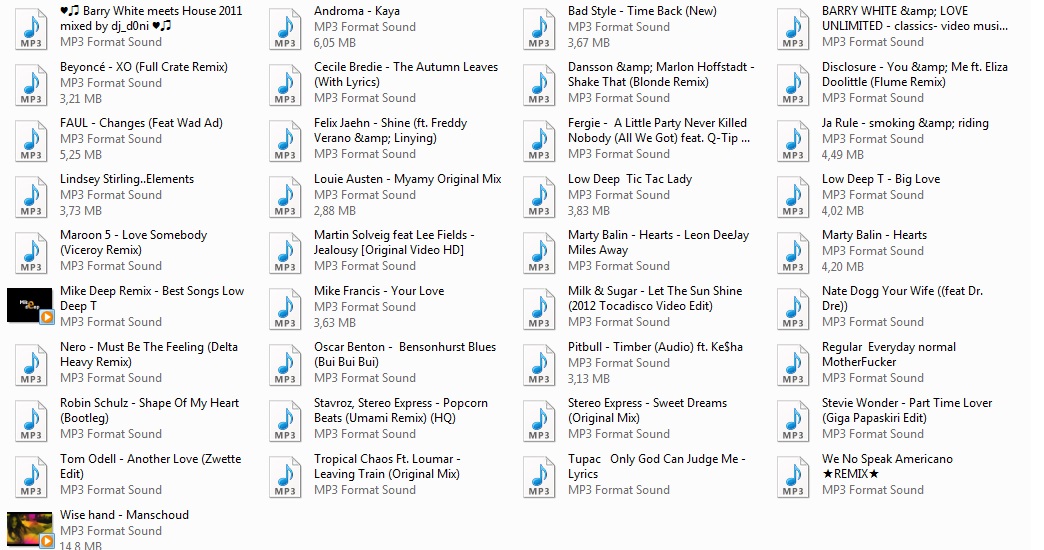This screenshot has width=1044, height=550.
Task: Click Martin Solveig - Jealousy file icon
Action: [285, 253]
